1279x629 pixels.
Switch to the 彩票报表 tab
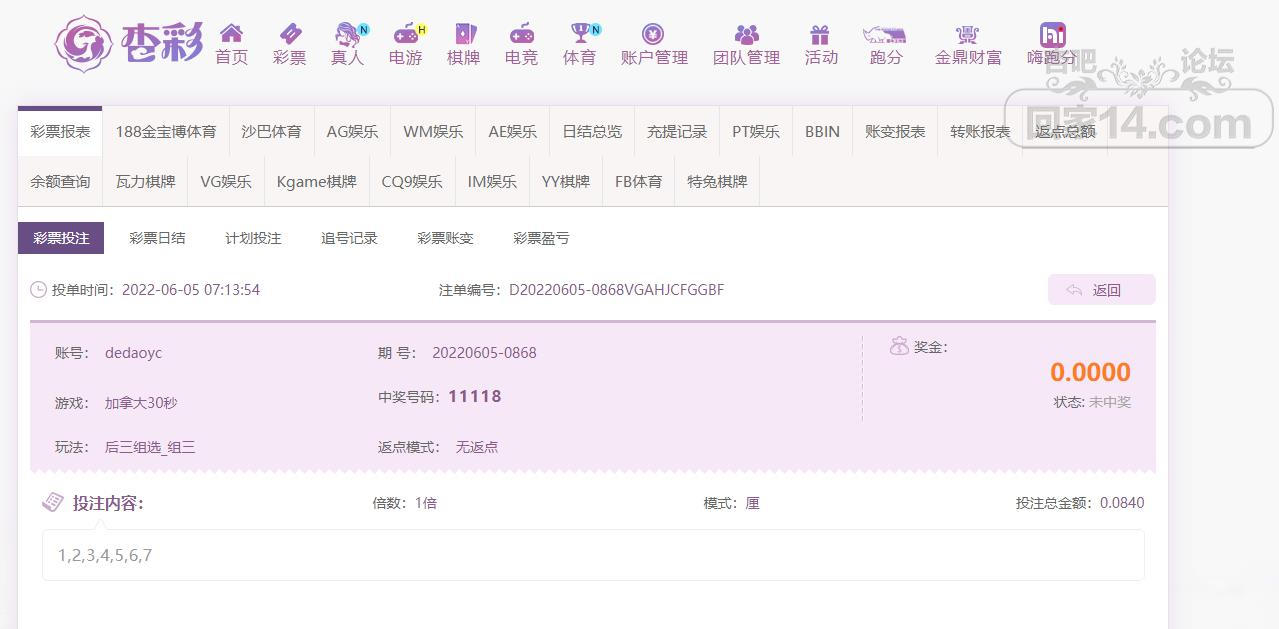[60, 132]
